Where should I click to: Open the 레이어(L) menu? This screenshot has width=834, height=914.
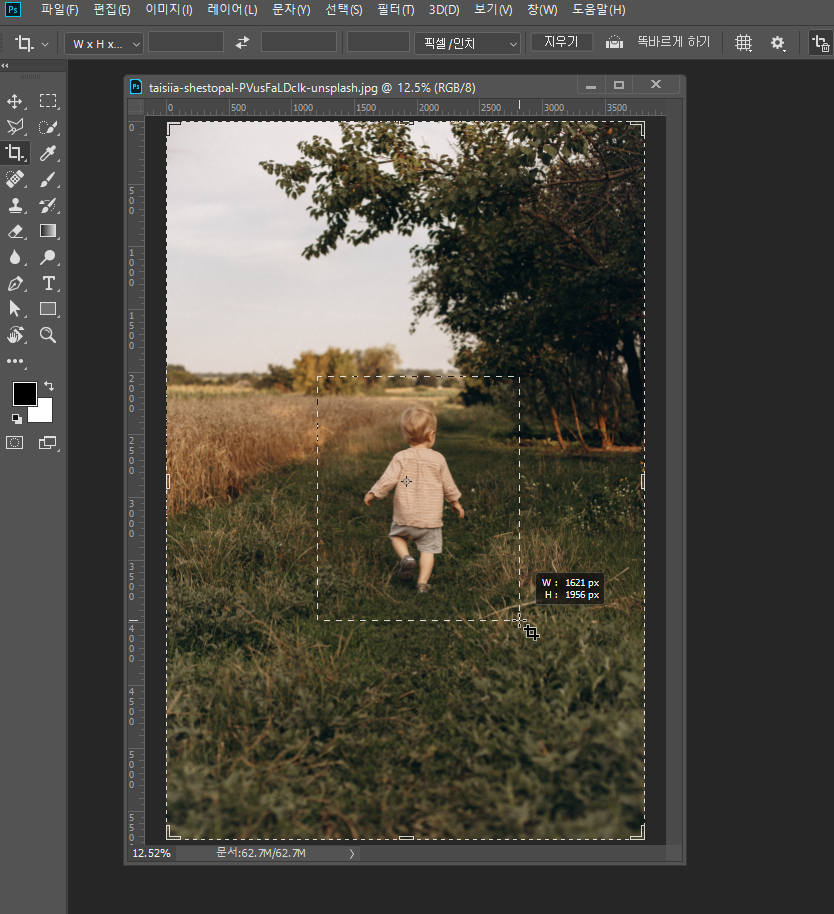[233, 10]
